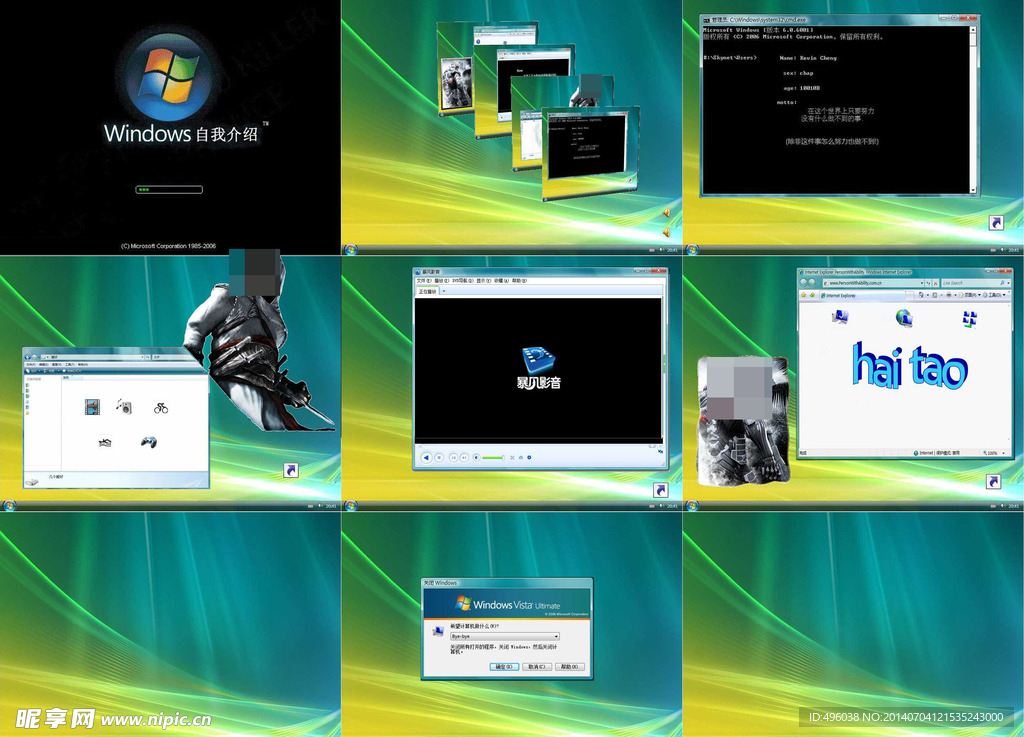This screenshot has width=1024, height=737.
Task: Click the drive icon in Explorer details pane
Action: pyautogui.click(x=31, y=481)
